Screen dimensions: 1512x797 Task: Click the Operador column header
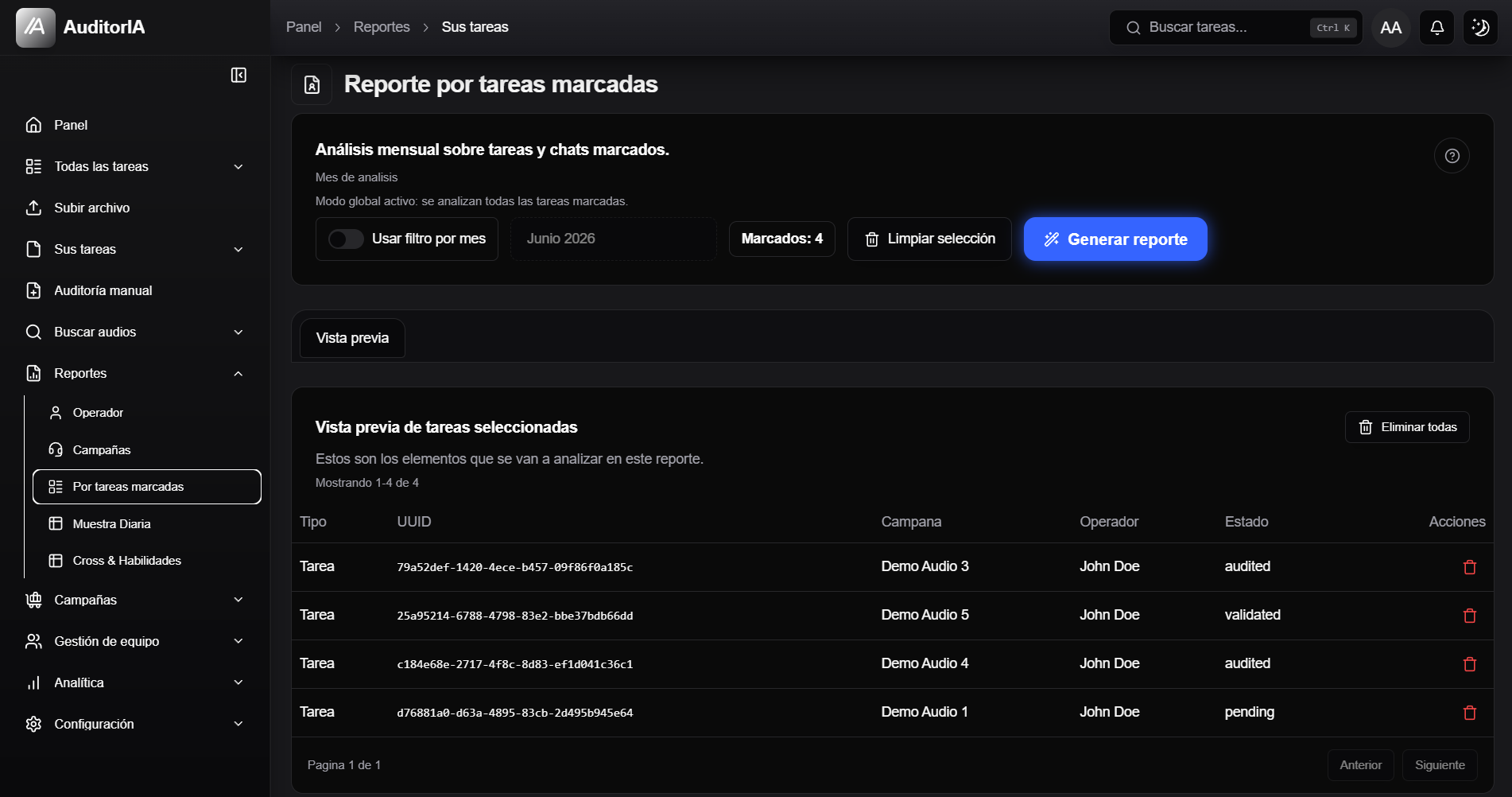1109,522
